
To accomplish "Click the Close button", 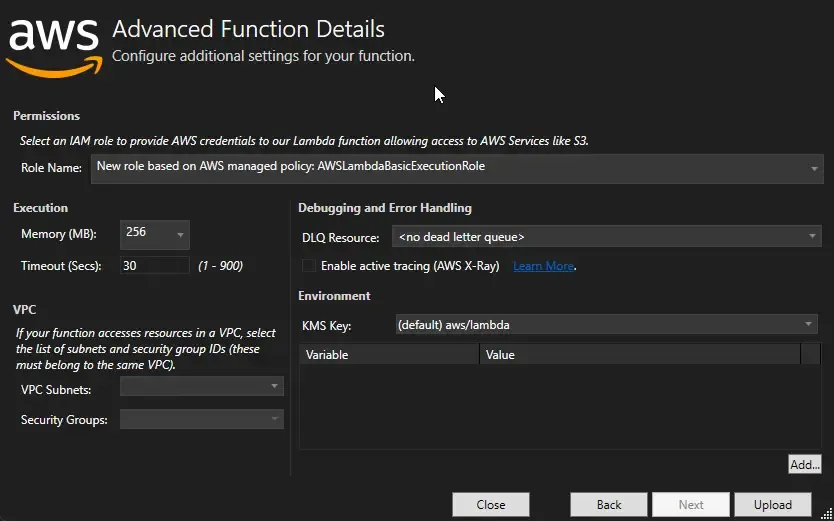I will point(491,505).
